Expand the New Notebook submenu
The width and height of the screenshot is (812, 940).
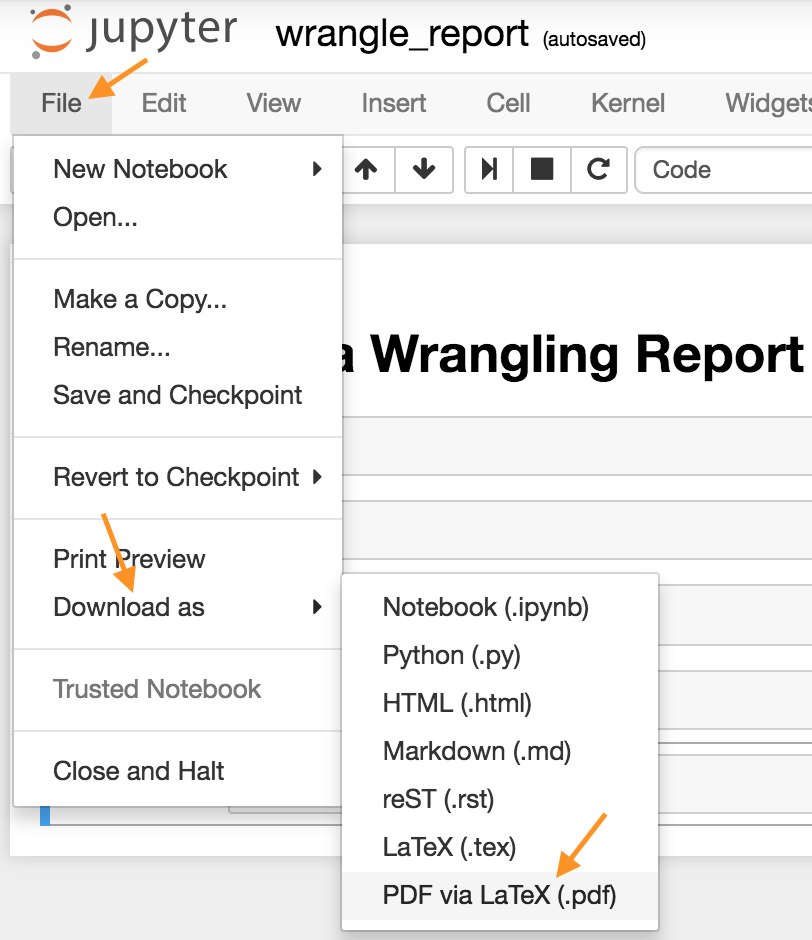[x=139, y=169]
